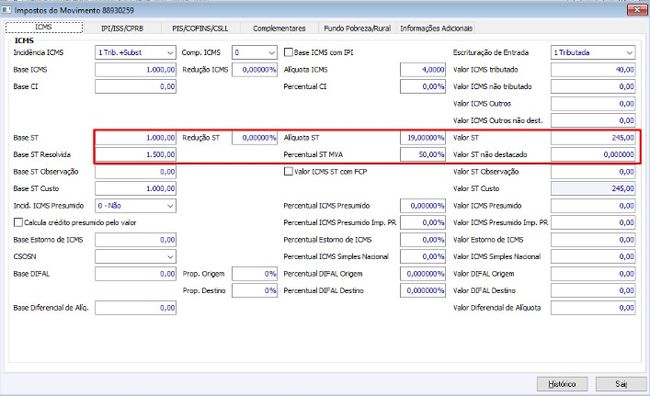Expand Escrituração de Entrada dropdown
This screenshot has width=650, height=396.
point(593,53)
